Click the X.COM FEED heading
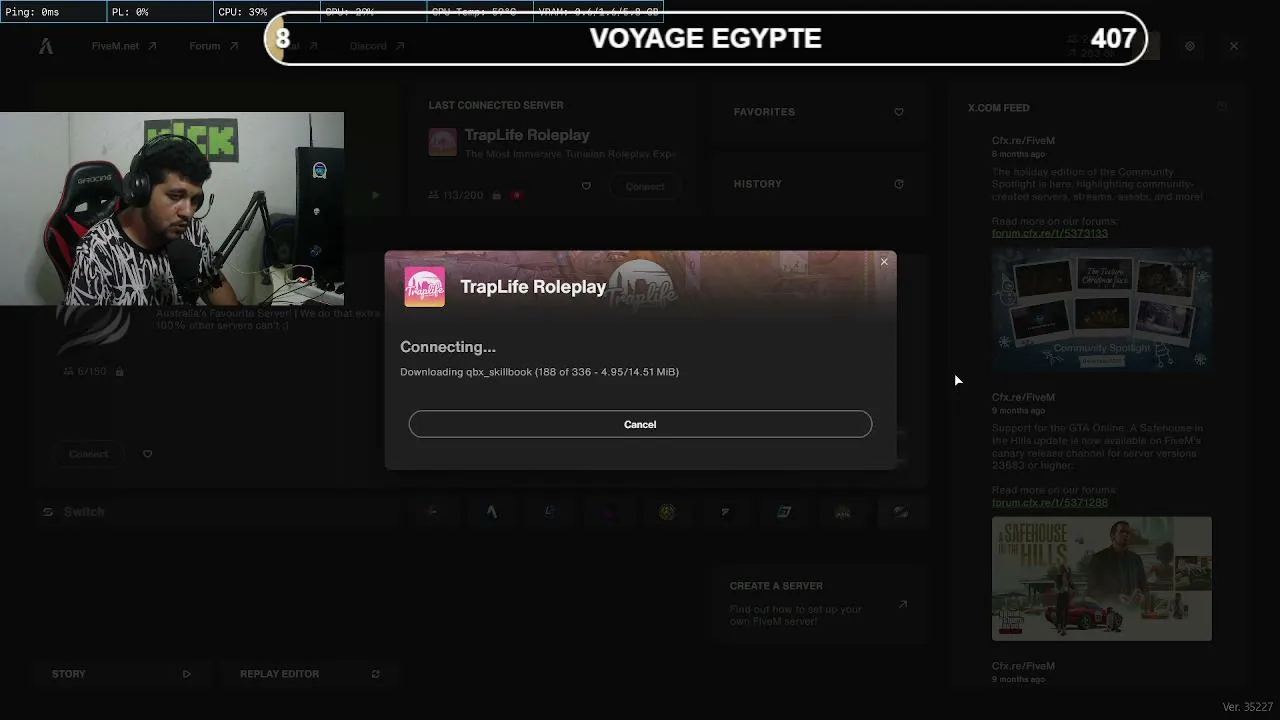Viewport: 1280px width, 720px height. 998,108
